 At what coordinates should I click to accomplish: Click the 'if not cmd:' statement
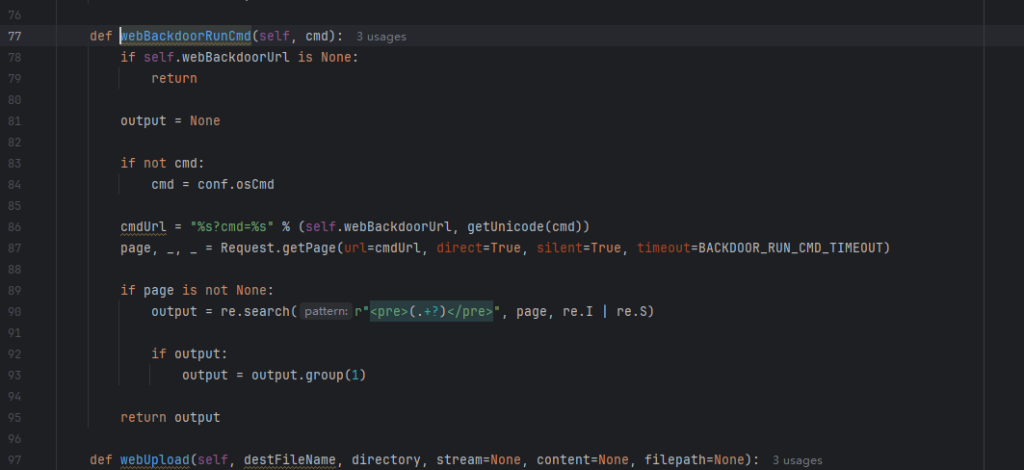[162, 163]
